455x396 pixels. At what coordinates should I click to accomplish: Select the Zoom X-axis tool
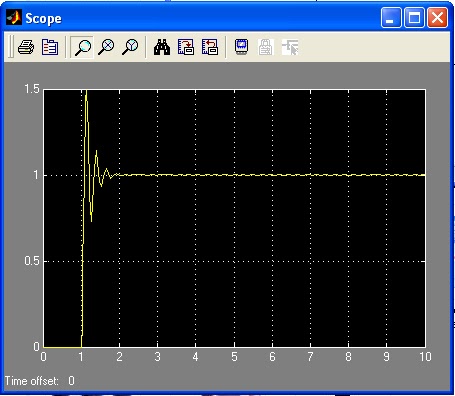tap(106, 47)
